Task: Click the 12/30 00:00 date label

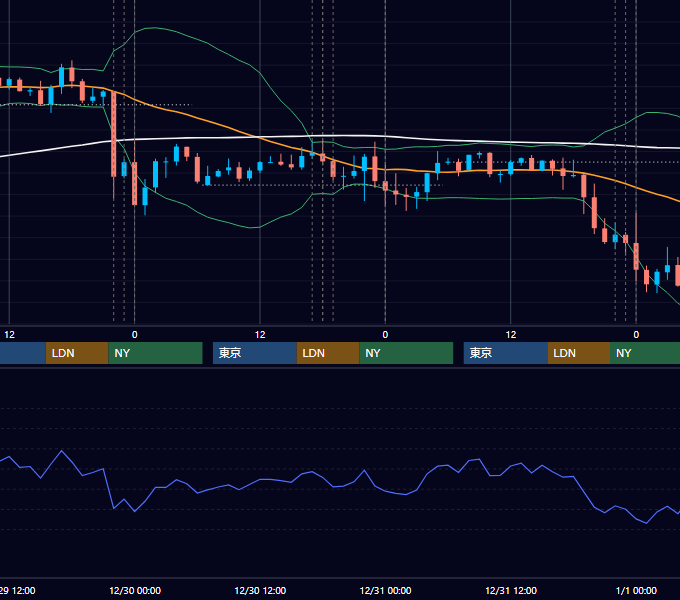Action: point(135,590)
